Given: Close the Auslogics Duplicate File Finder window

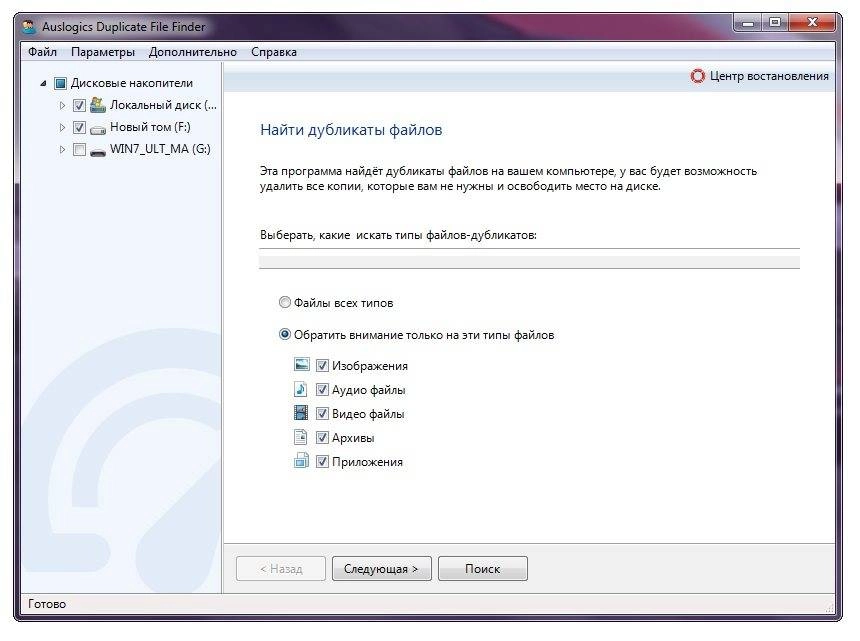Looking at the screenshot, I should point(813,23).
